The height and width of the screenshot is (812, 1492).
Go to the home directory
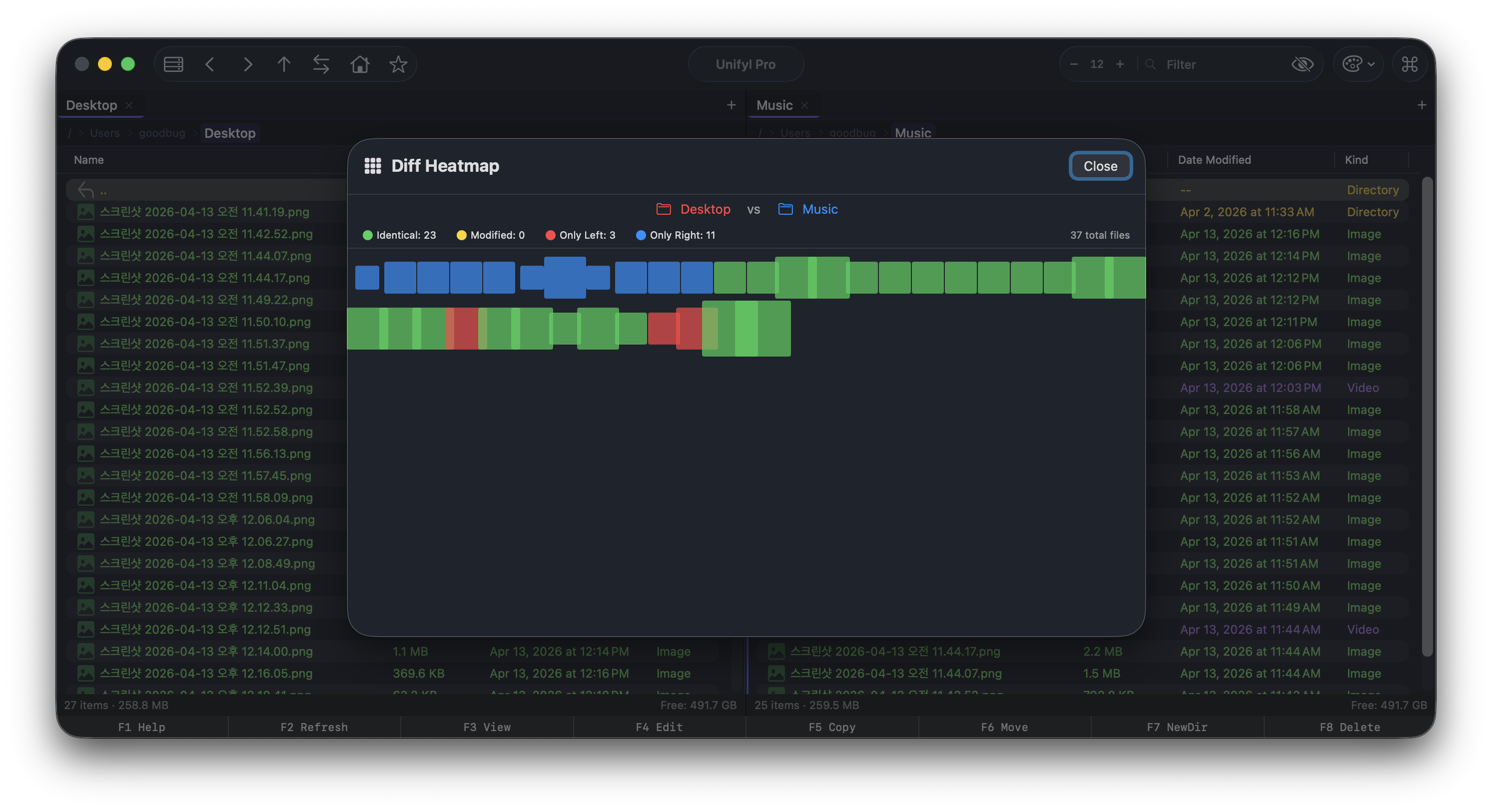359,64
